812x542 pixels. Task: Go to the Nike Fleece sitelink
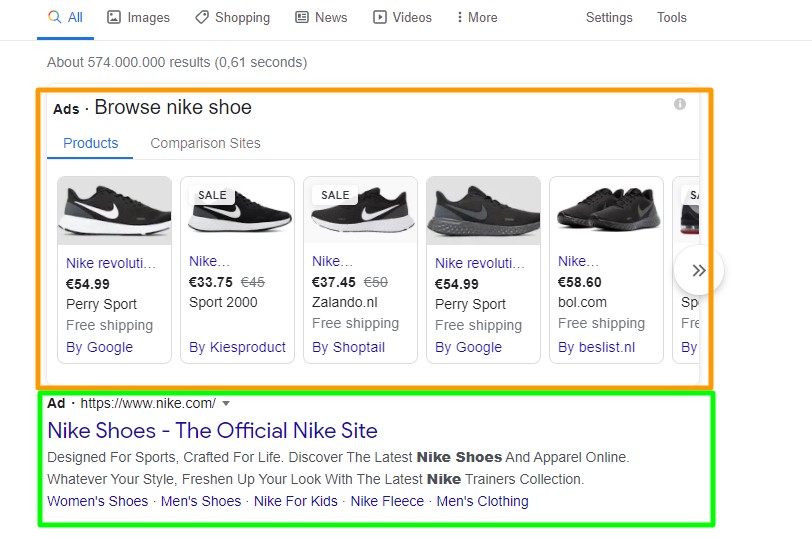coord(387,501)
